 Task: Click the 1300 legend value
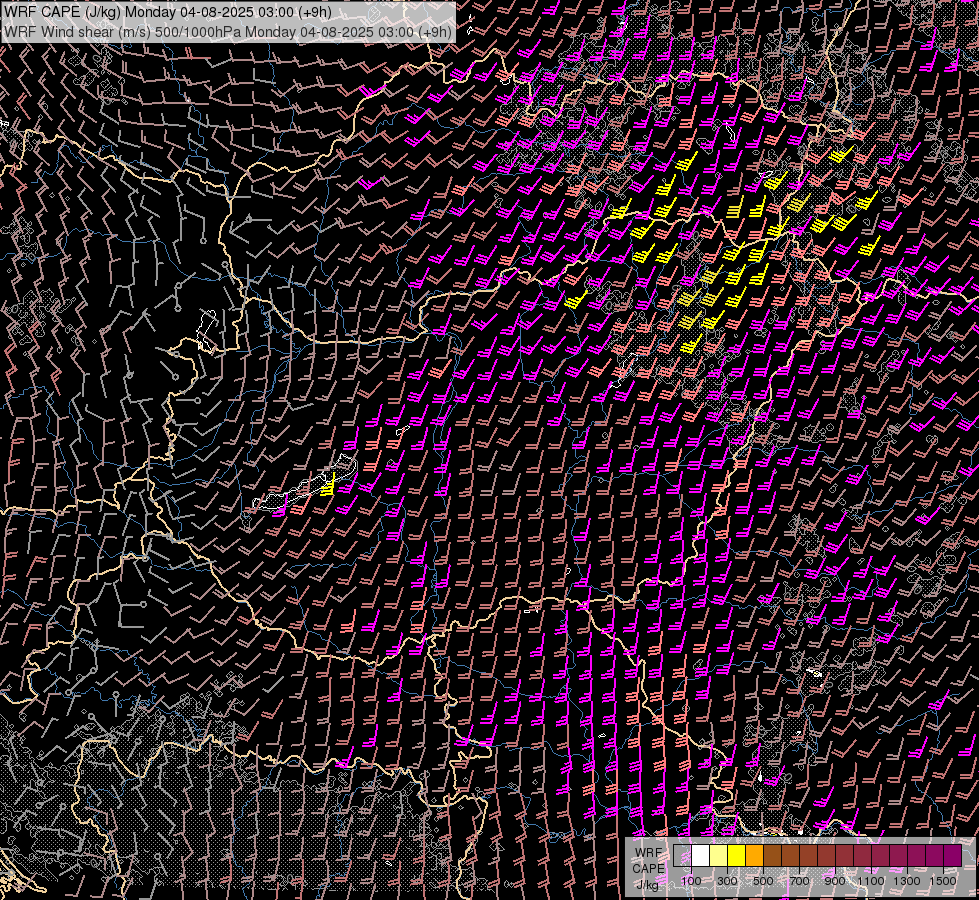coord(907,881)
